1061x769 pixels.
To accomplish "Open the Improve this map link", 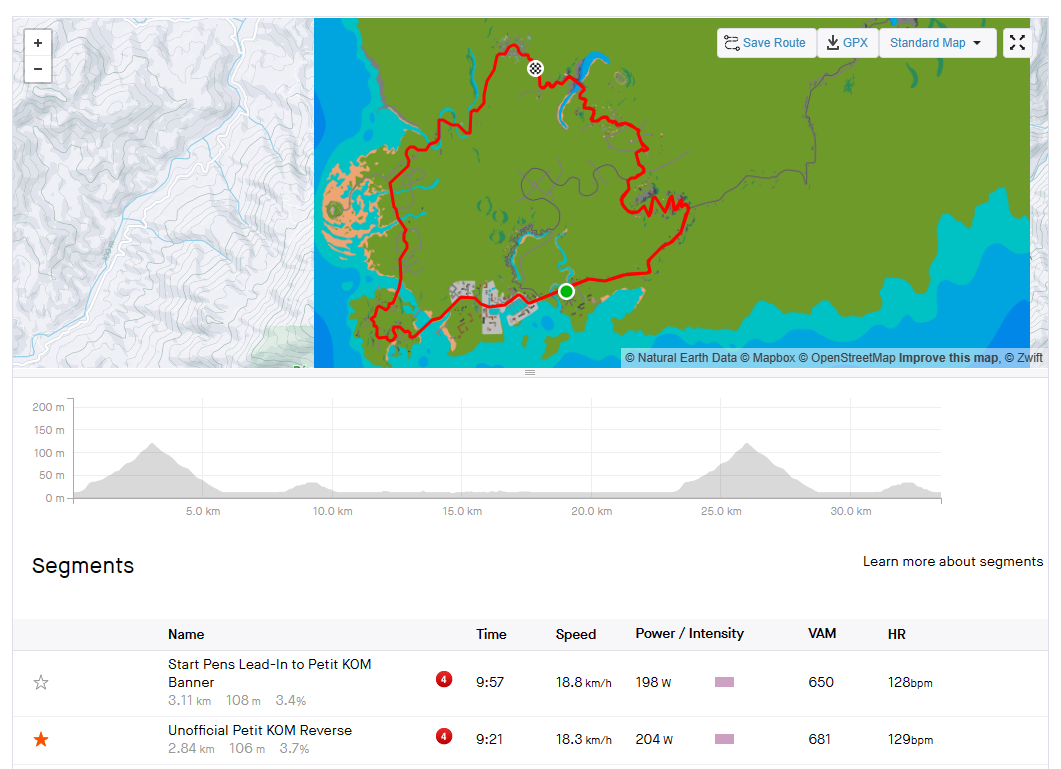I will pyautogui.click(x=949, y=357).
